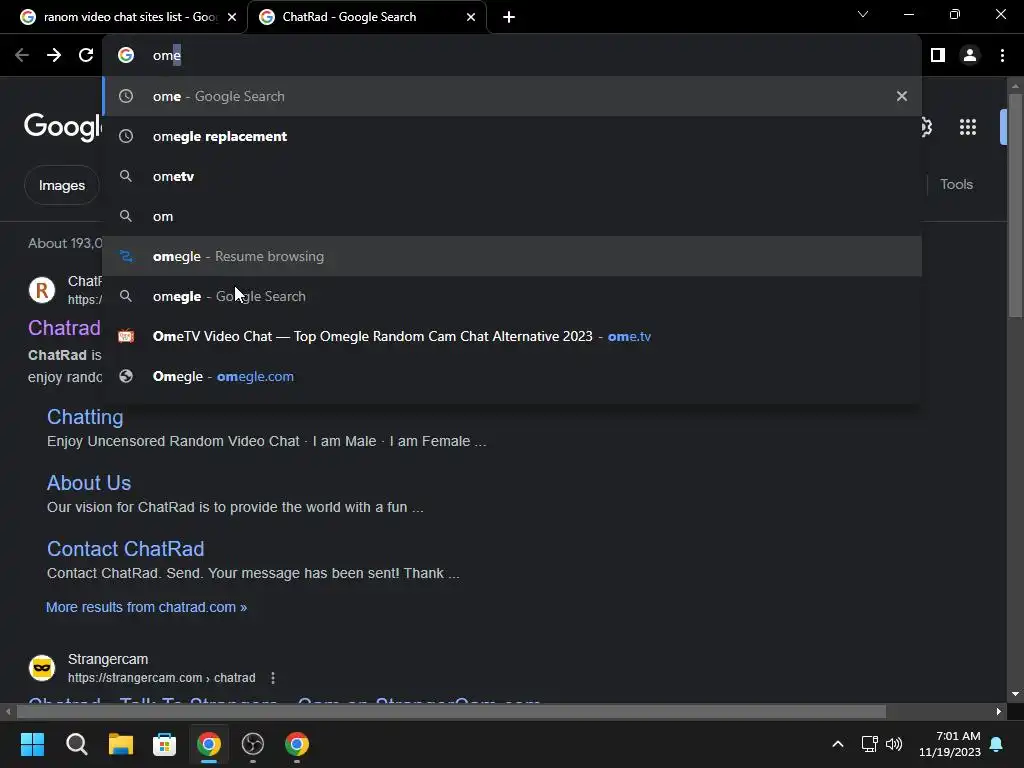Screen dimensions: 1024x768
Task: Remove the 'ome - Google Search' suggestion
Action: coord(902,96)
